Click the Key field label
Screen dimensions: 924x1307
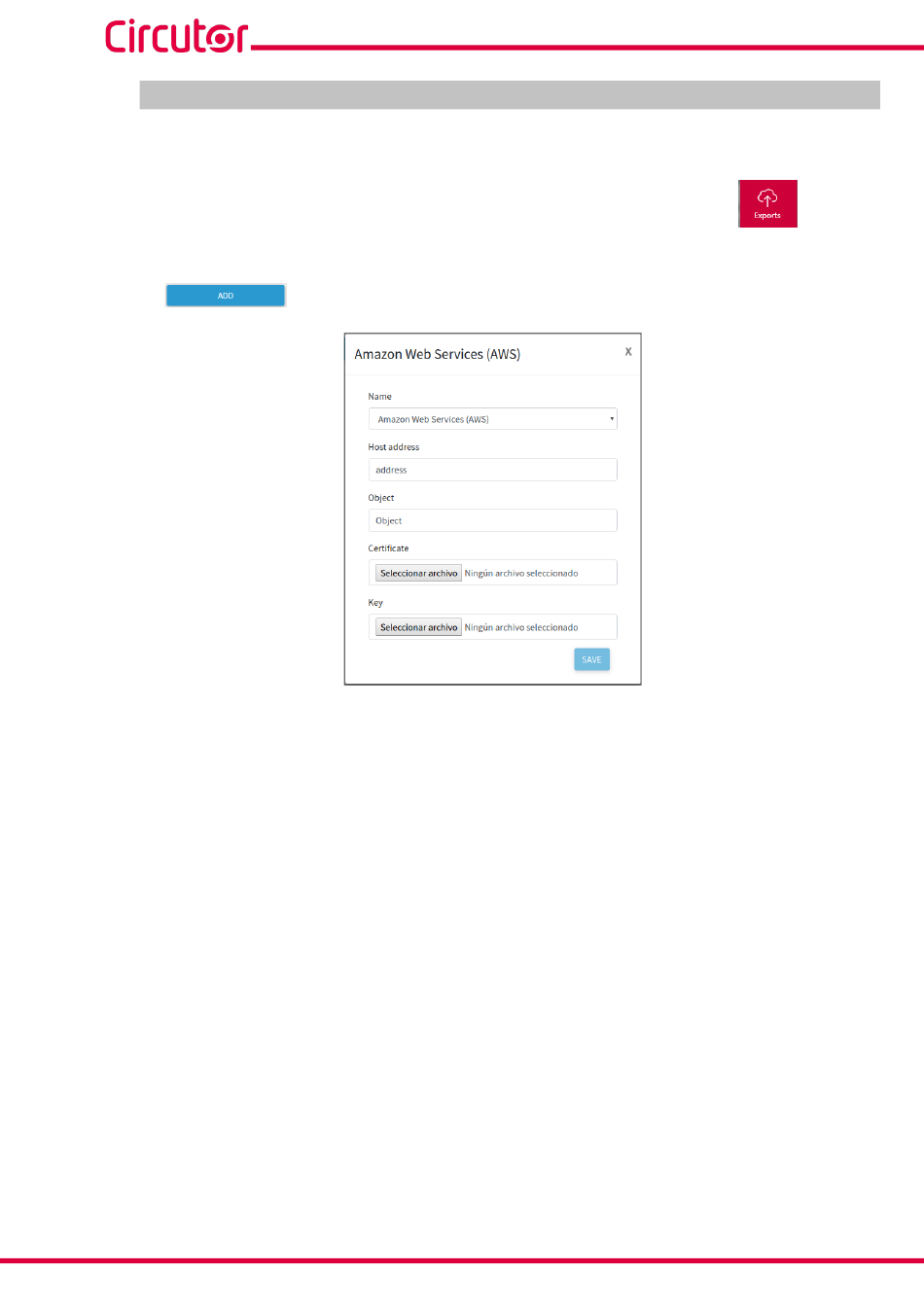375,603
